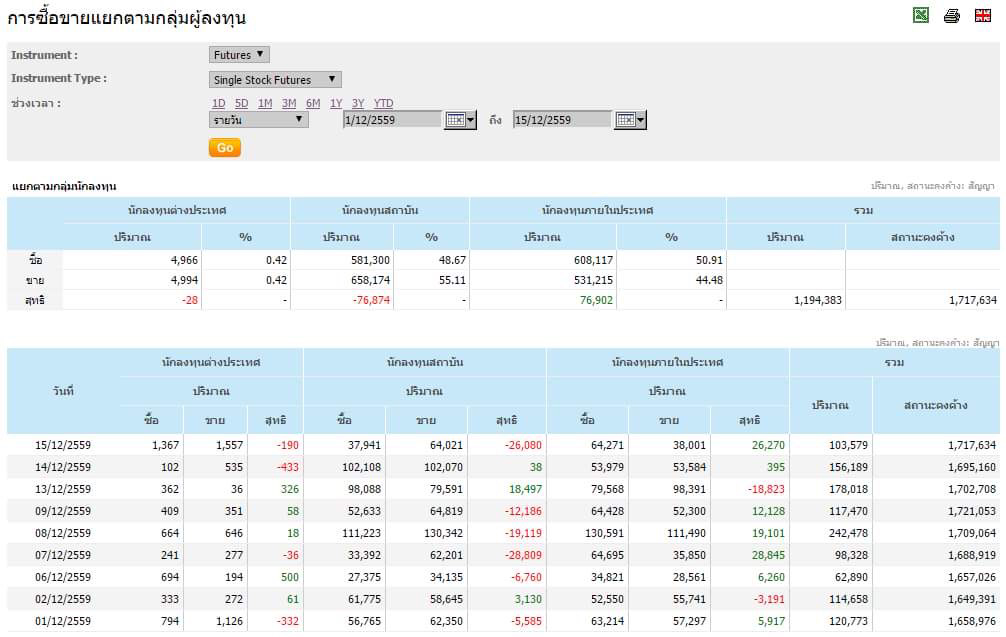This screenshot has height=637, width=1006.
Task: Click foreign net 500 on 06/12/2559
Action: [290, 577]
